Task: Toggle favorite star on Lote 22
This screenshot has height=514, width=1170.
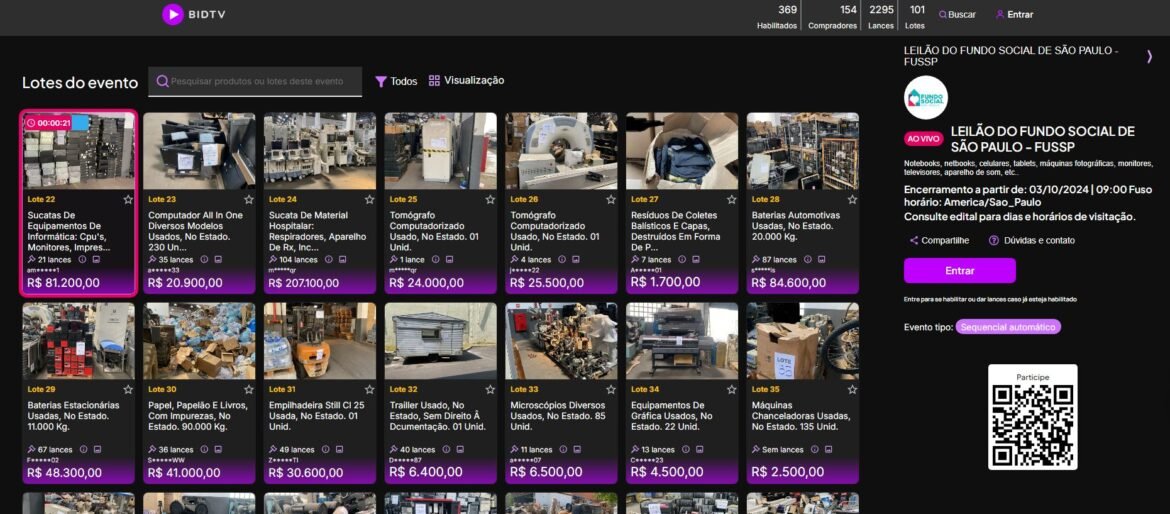Action: [x=127, y=200]
